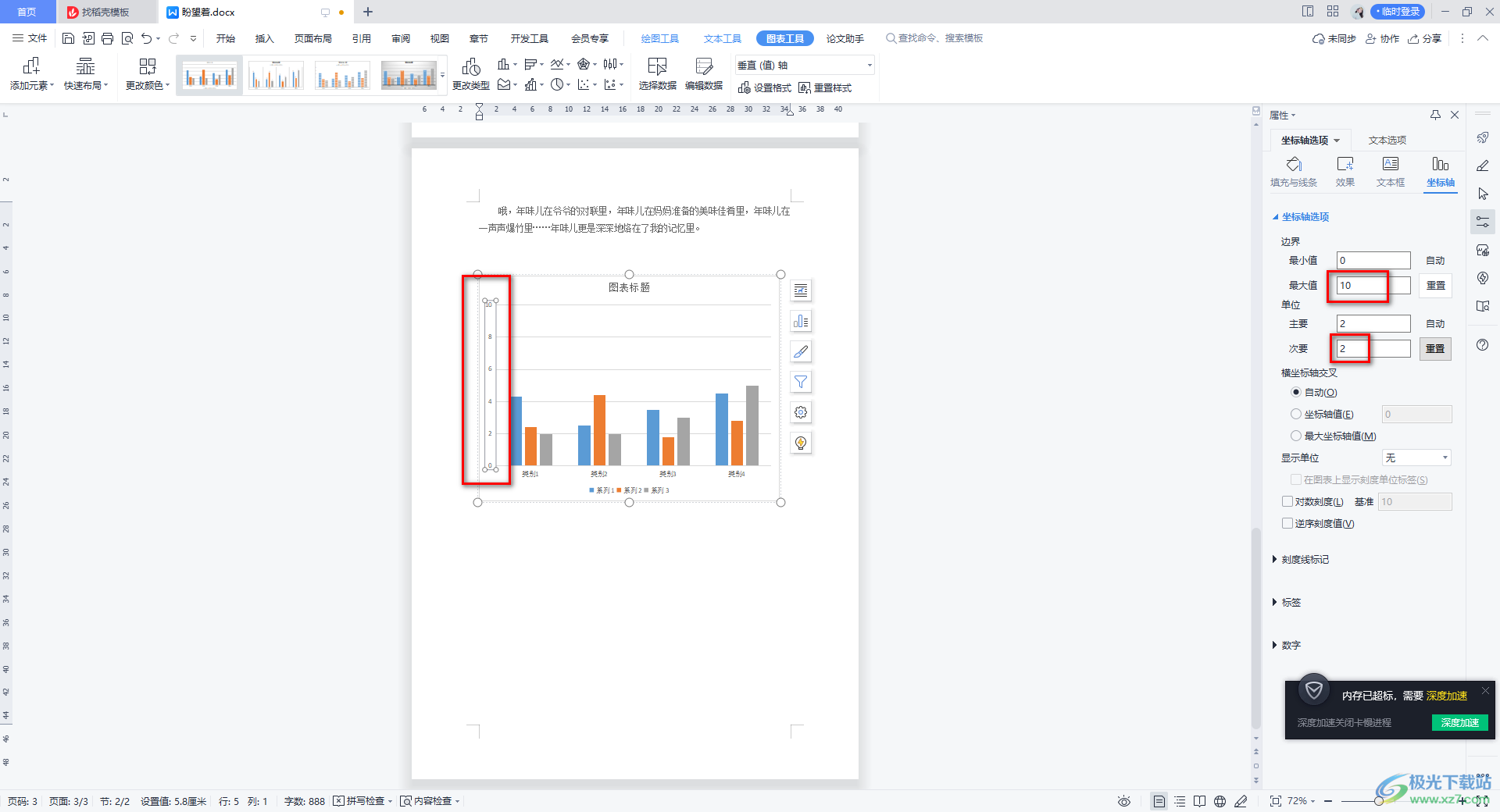The width and height of the screenshot is (1500, 812).
Task: Open chart styles gallery more arrow
Action: click(x=443, y=76)
